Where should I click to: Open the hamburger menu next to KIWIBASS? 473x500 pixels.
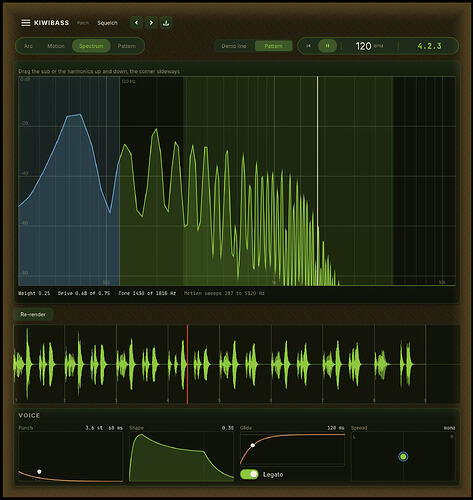coord(25,23)
